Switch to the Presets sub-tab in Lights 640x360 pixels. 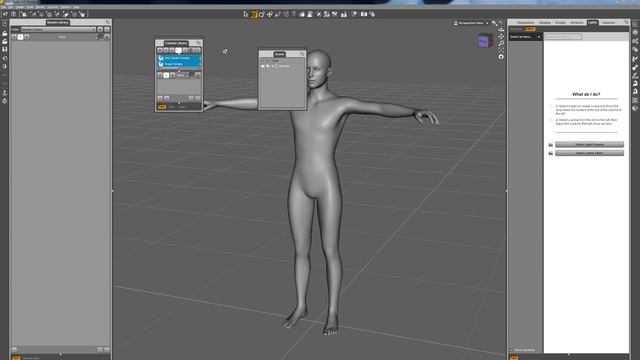pos(516,29)
